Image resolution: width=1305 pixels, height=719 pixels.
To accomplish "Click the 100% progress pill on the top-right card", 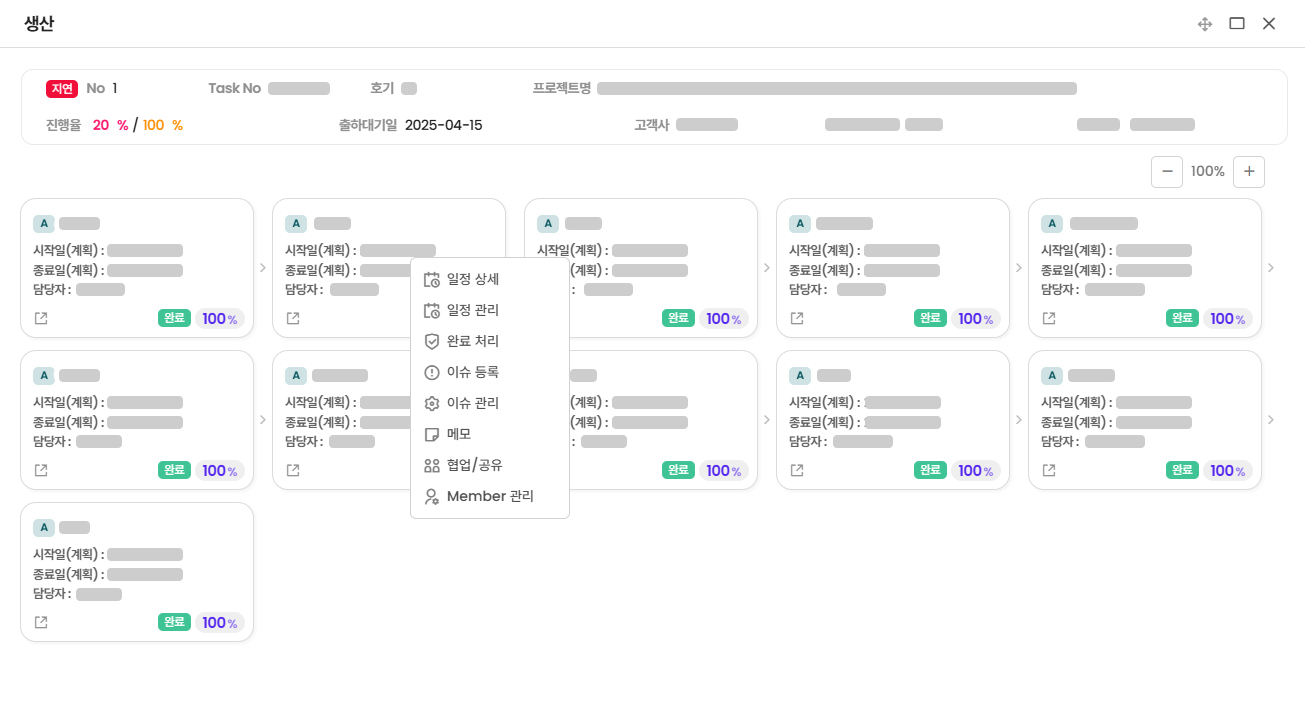I will (x=1219, y=319).
